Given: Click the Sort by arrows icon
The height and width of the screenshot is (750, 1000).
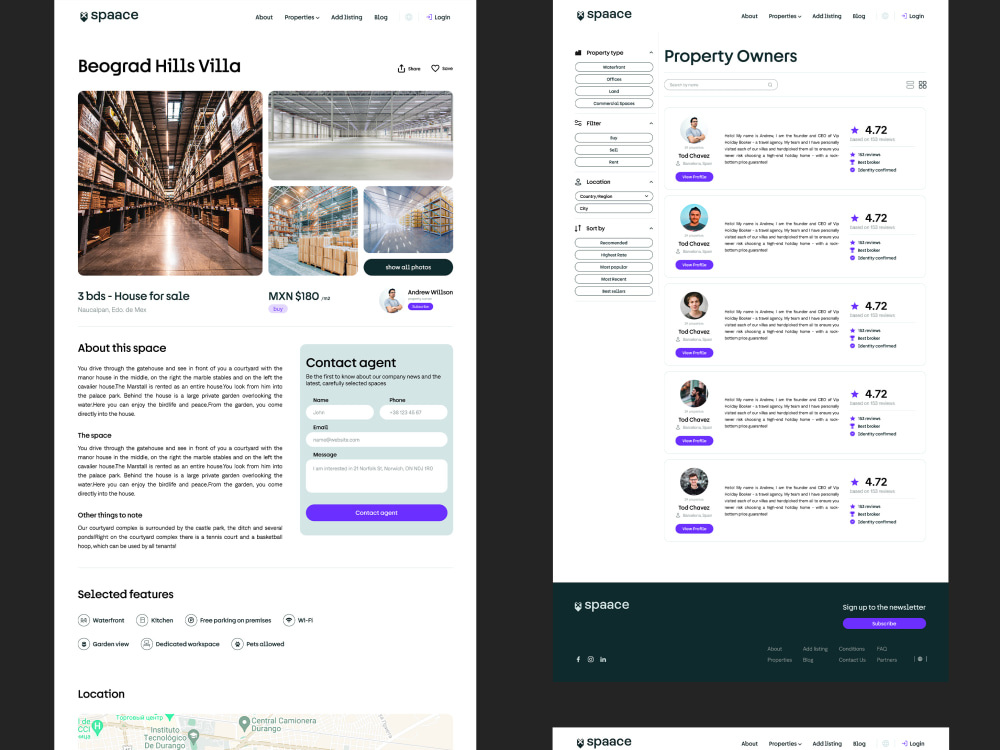Looking at the screenshot, I should (578, 228).
